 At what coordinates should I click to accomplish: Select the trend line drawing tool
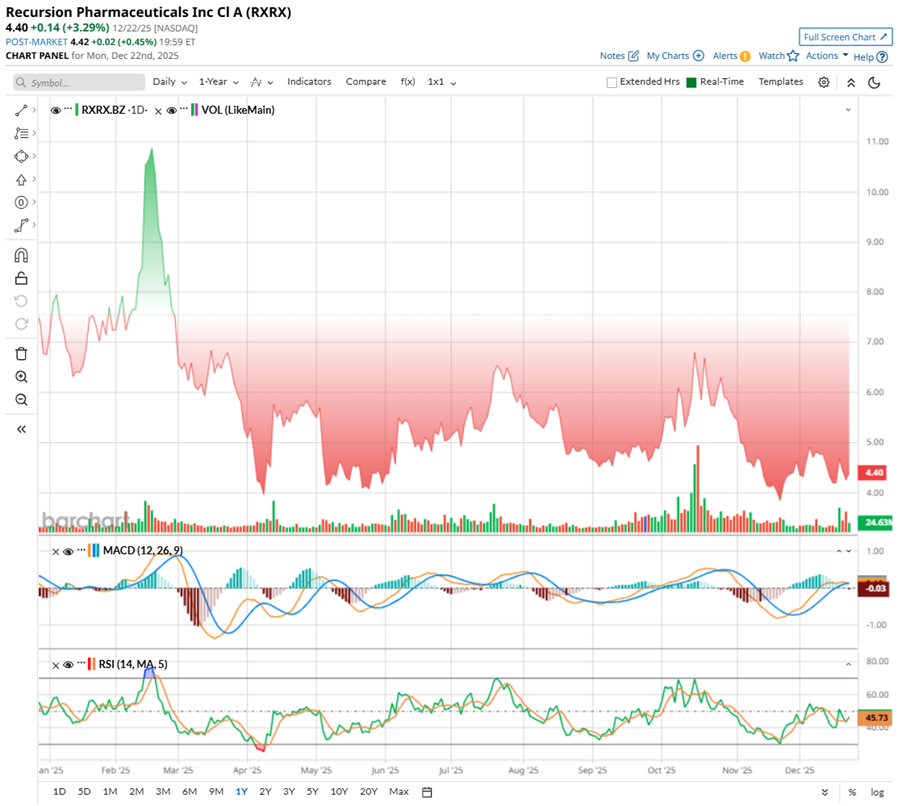pyautogui.click(x=21, y=110)
